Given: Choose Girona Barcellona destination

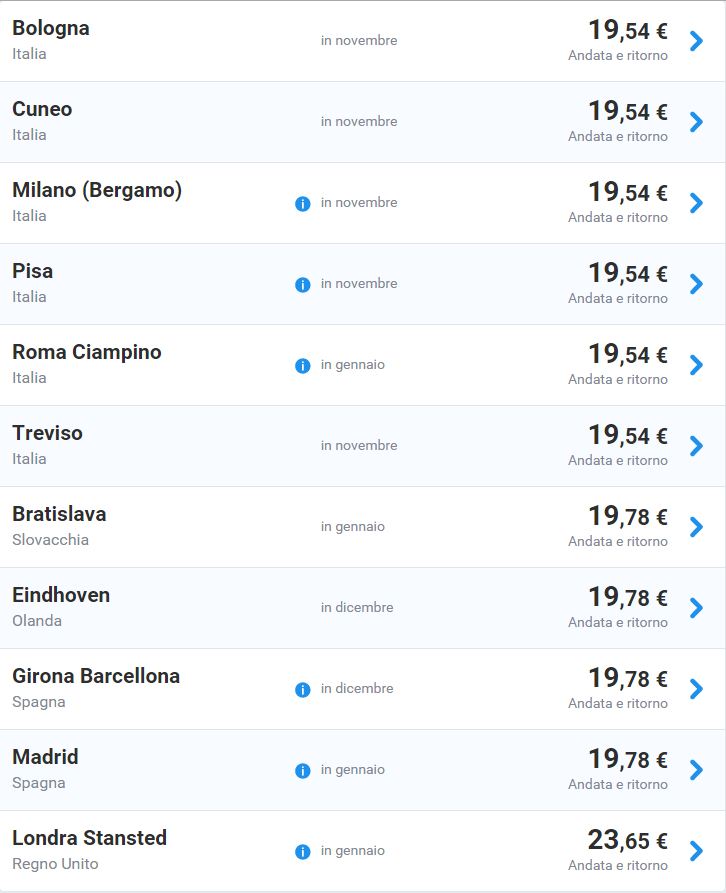Looking at the screenshot, I should point(96,676).
